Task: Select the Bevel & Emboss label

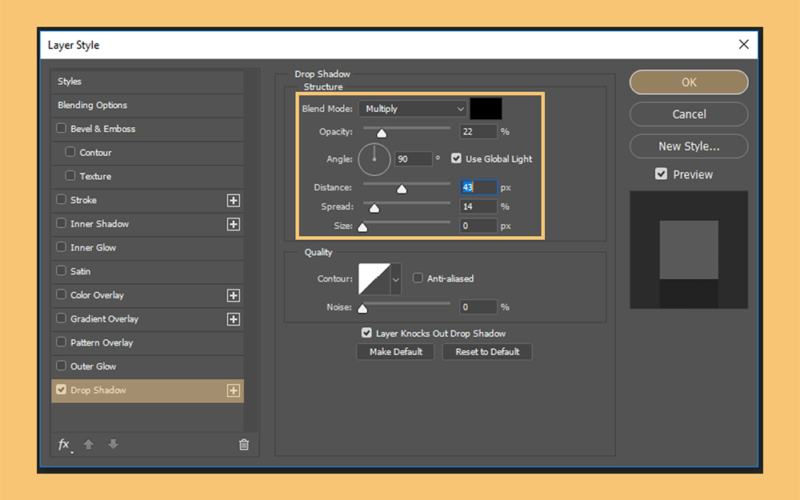Action: click(103, 129)
